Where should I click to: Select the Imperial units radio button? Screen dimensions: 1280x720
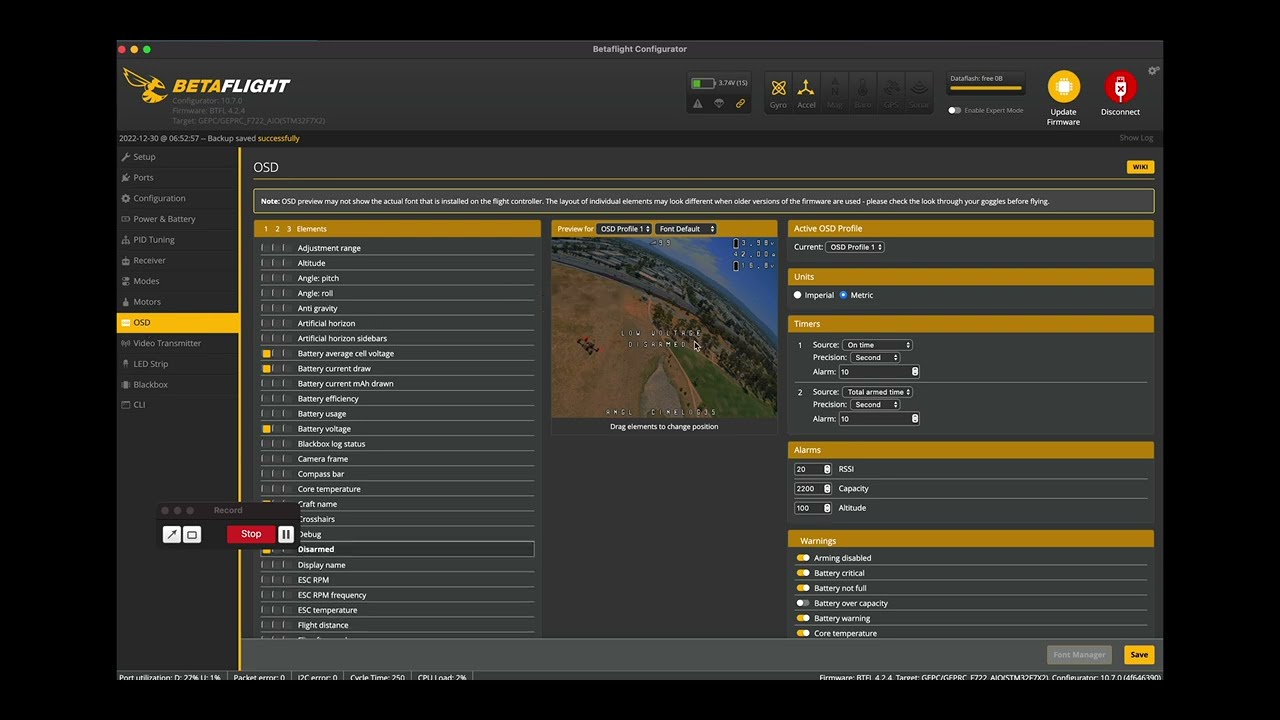(x=797, y=295)
